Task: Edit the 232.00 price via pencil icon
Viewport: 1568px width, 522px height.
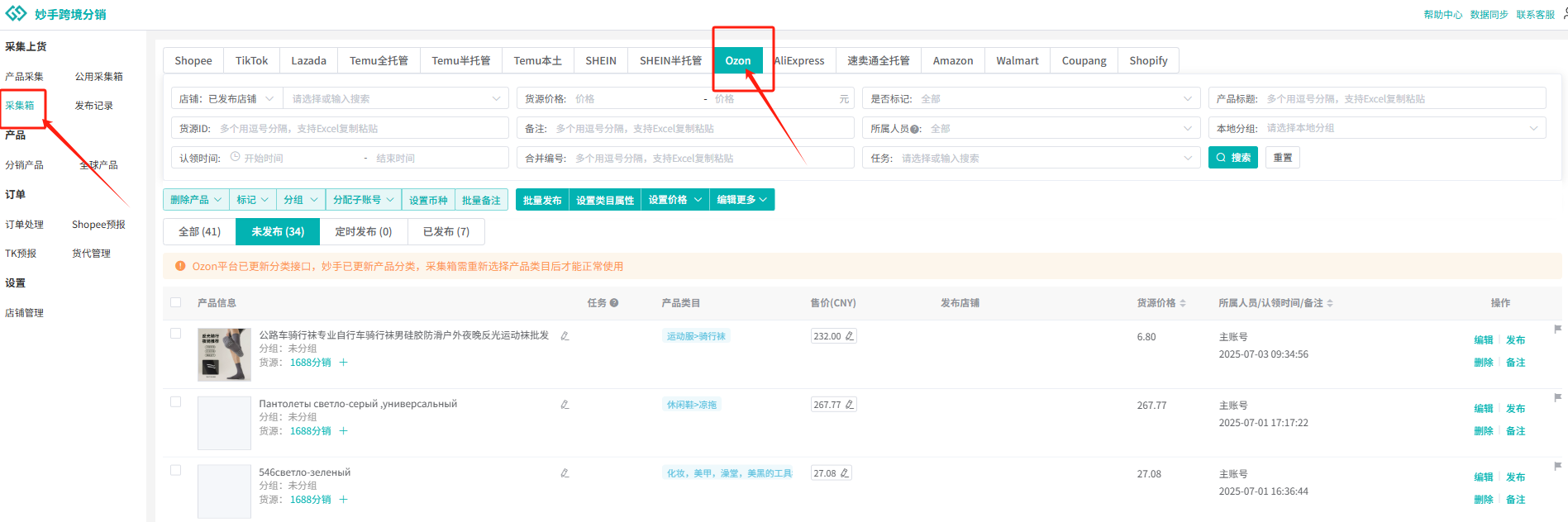Action: pos(850,336)
